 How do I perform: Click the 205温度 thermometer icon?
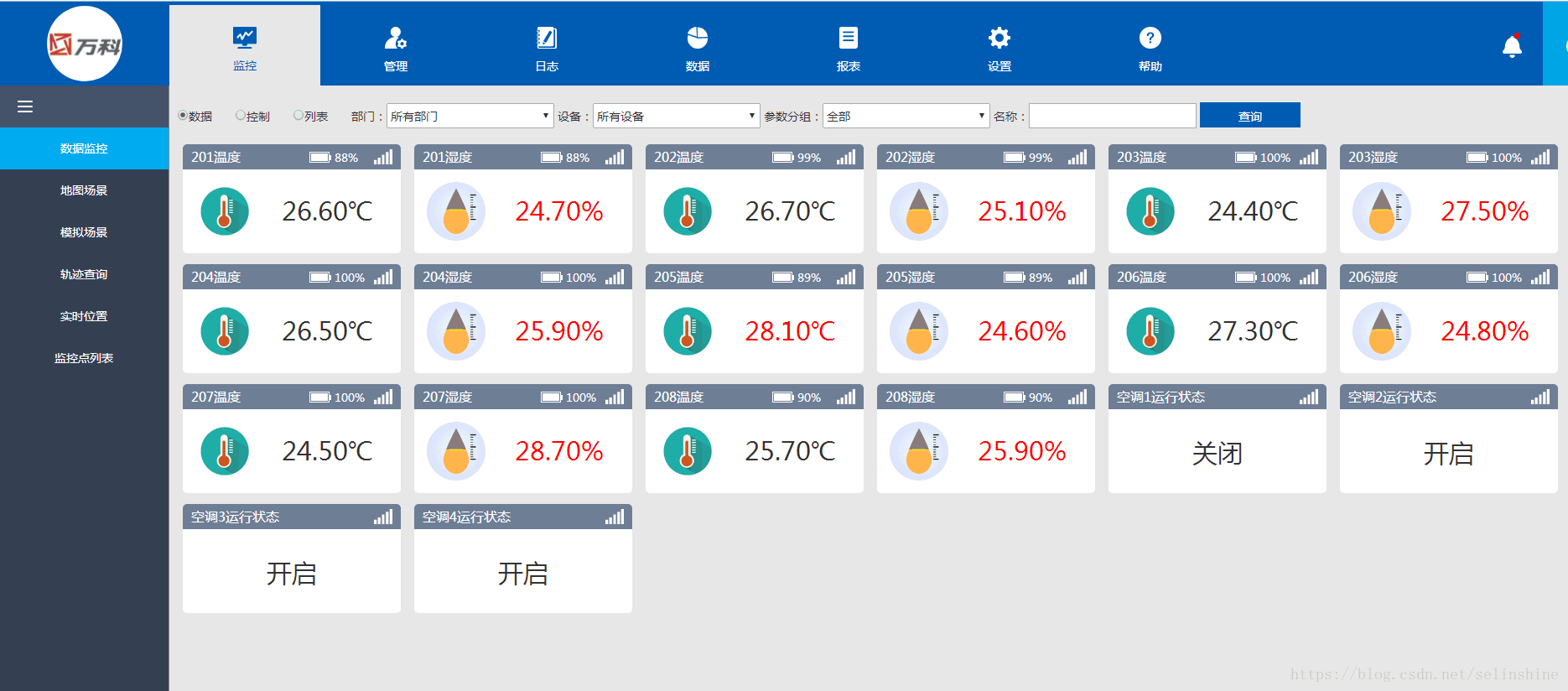688,331
